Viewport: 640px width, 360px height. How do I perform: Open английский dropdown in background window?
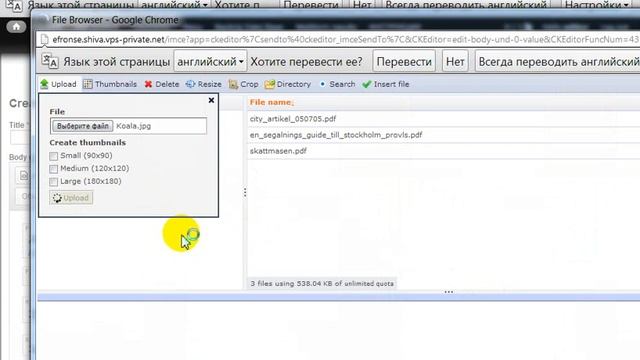174,5
